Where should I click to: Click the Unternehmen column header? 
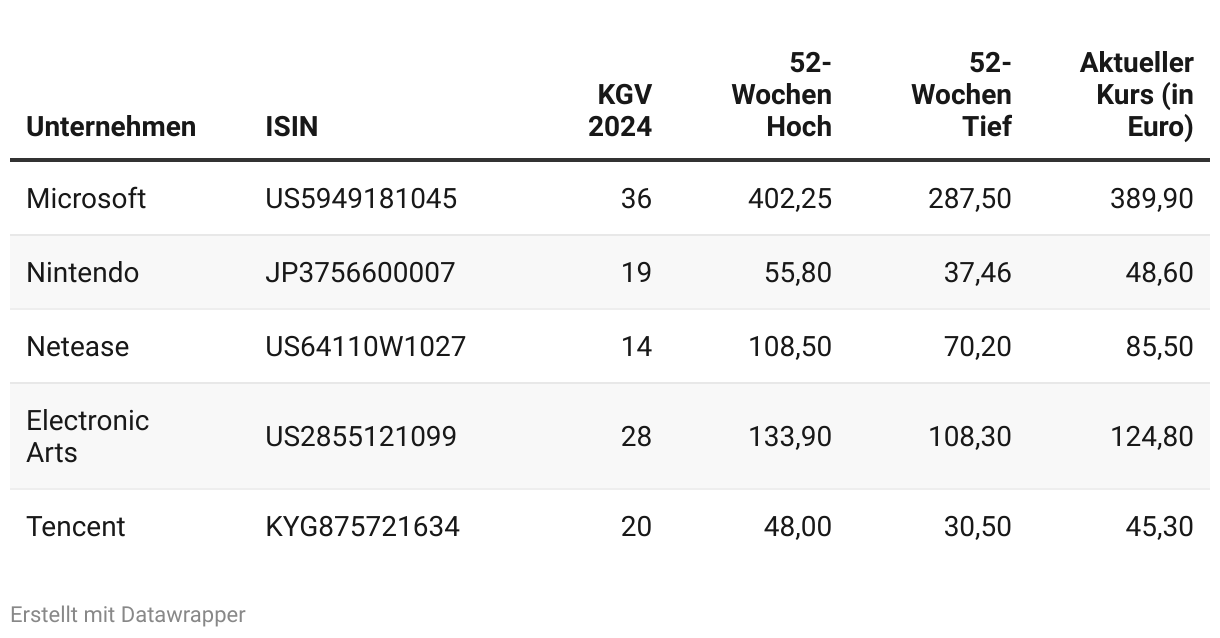[x=111, y=127]
